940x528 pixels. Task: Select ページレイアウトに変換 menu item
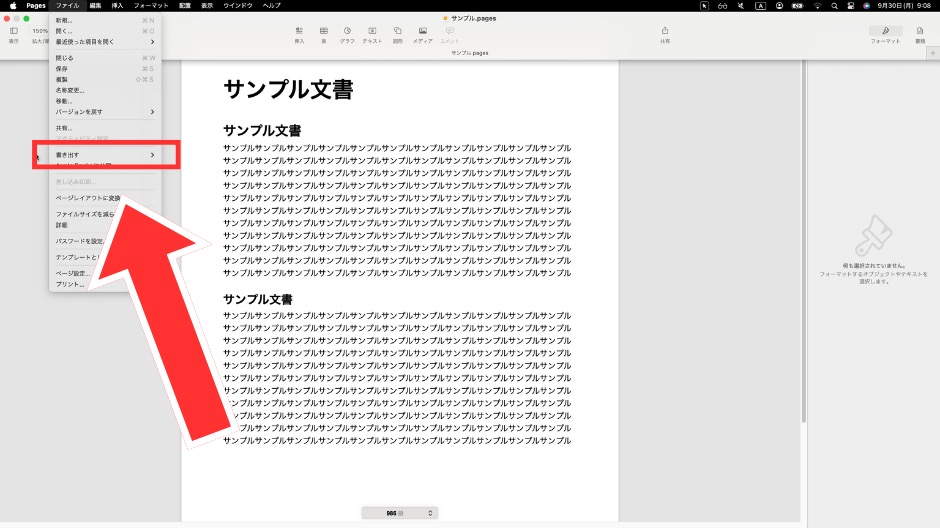tap(88, 198)
